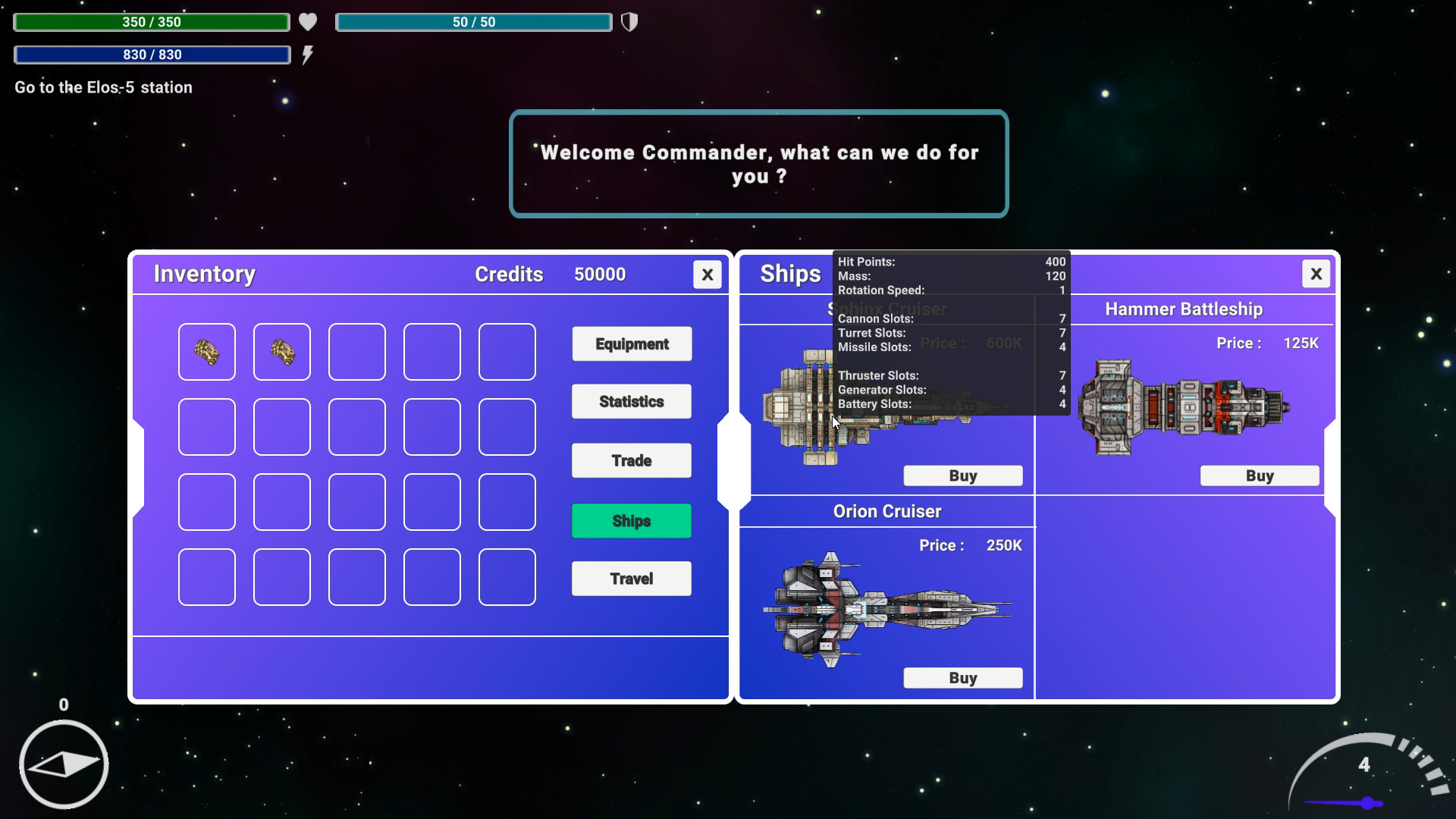The height and width of the screenshot is (819, 1456).
Task: Click the Orion Cruiser ship thumbnail
Action: coord(886,610)
